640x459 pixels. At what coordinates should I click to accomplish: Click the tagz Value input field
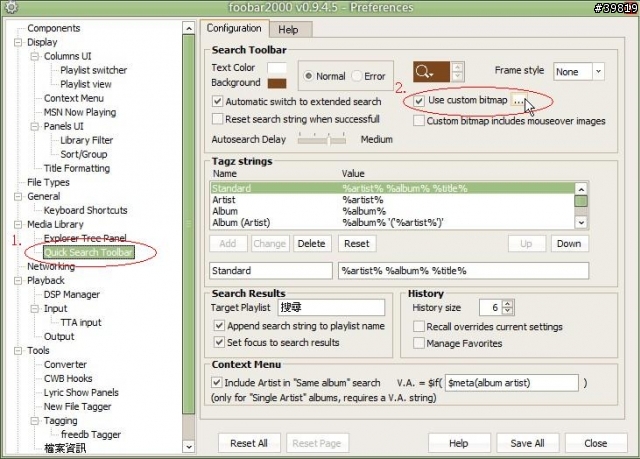(464, 271)
